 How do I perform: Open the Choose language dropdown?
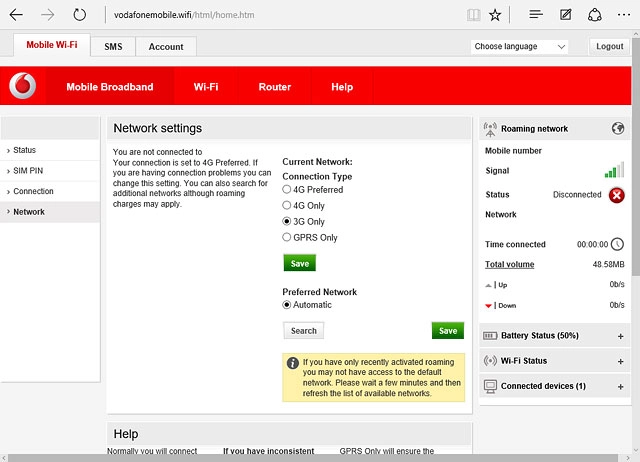[x=519, y=47]
